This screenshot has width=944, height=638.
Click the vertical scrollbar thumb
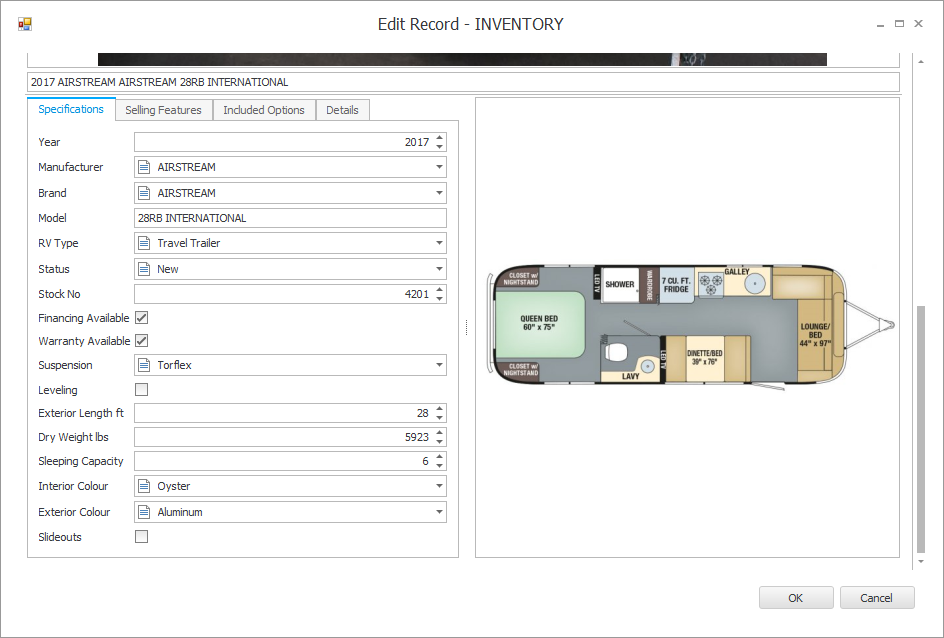tap(921, 430)
